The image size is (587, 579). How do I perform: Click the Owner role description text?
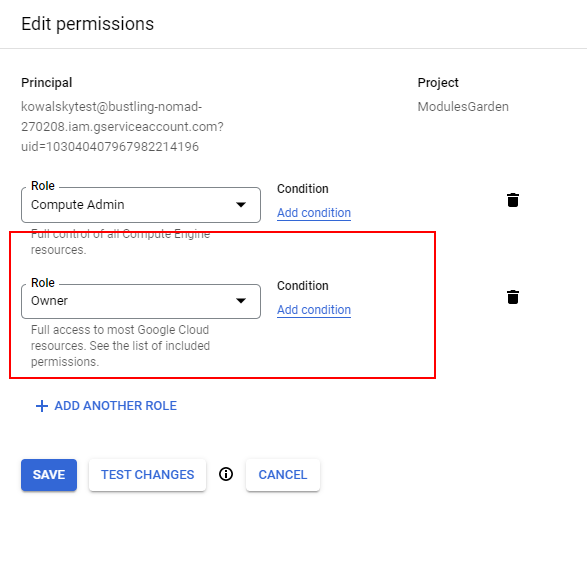120,346
